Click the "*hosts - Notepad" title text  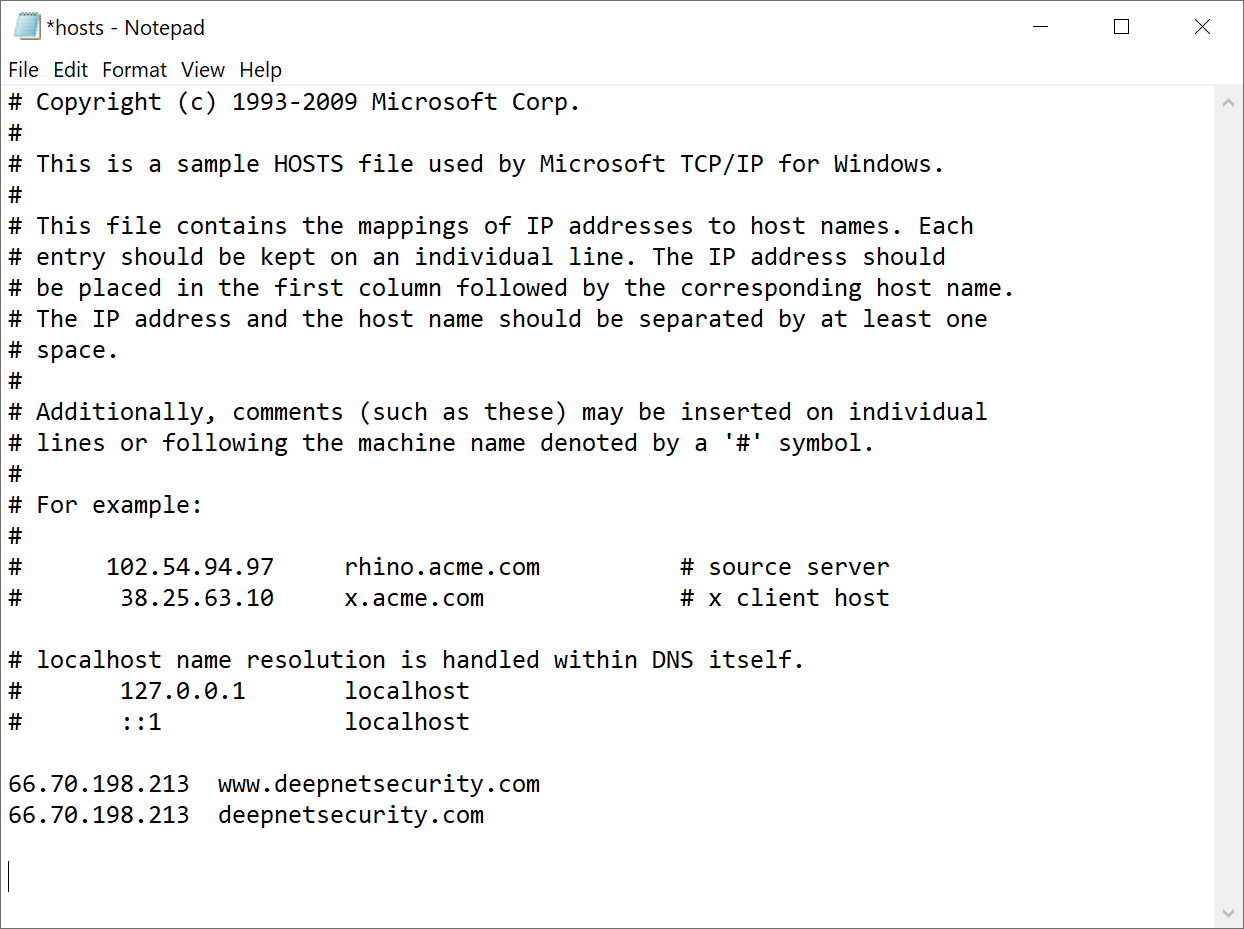pyautogui.click(x=125, y=28)
